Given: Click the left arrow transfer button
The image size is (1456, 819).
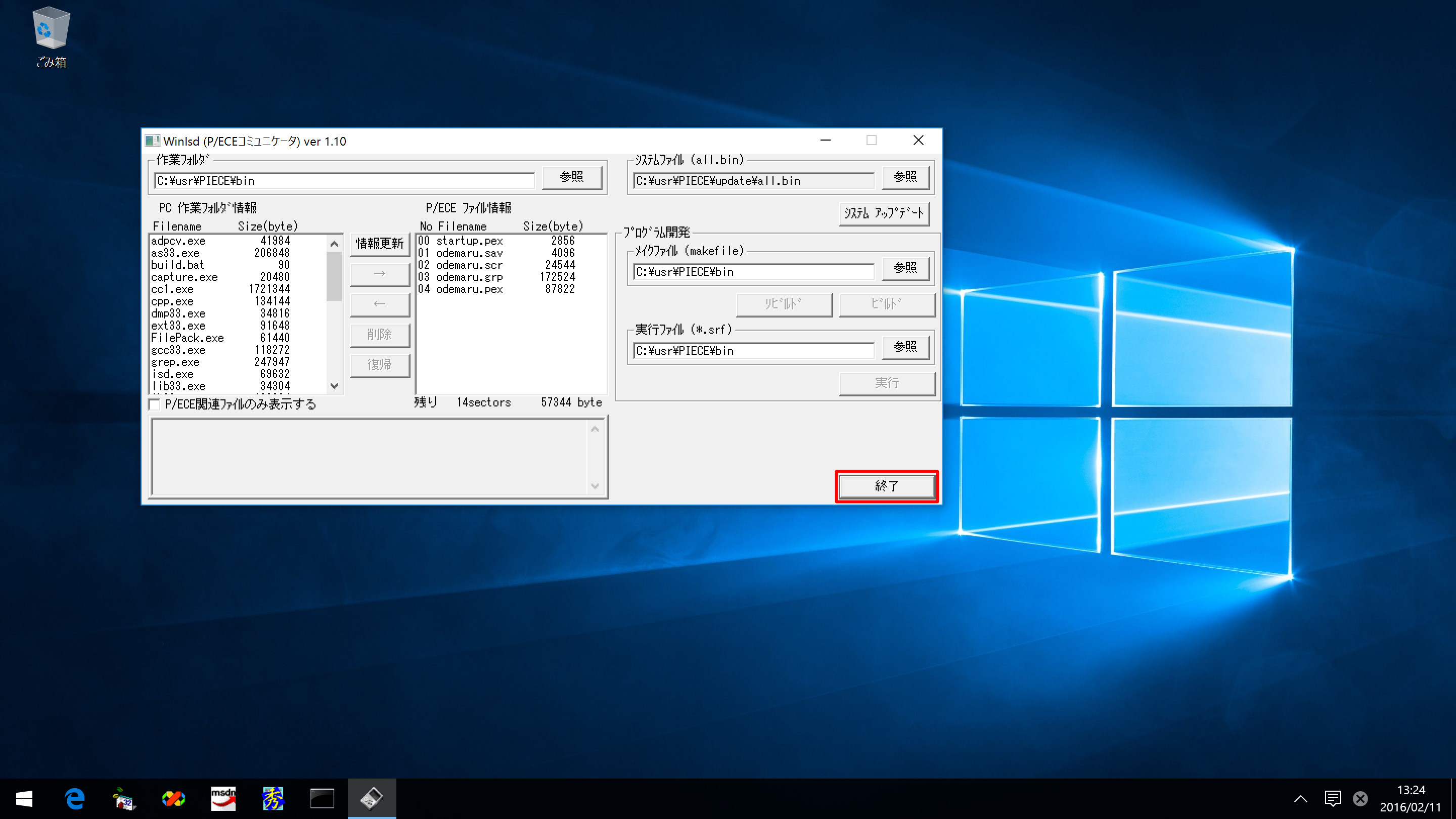Looking at the screenshot, I should [380, 305].
